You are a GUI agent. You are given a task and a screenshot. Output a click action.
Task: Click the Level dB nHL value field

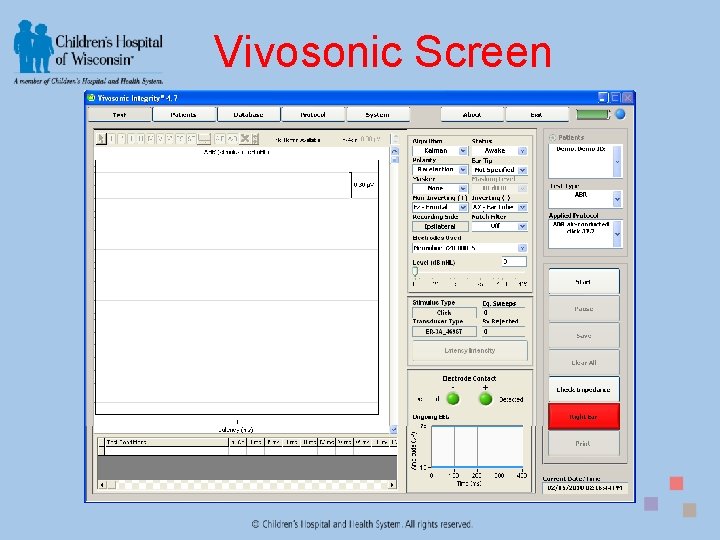click(x=514, y=262)
